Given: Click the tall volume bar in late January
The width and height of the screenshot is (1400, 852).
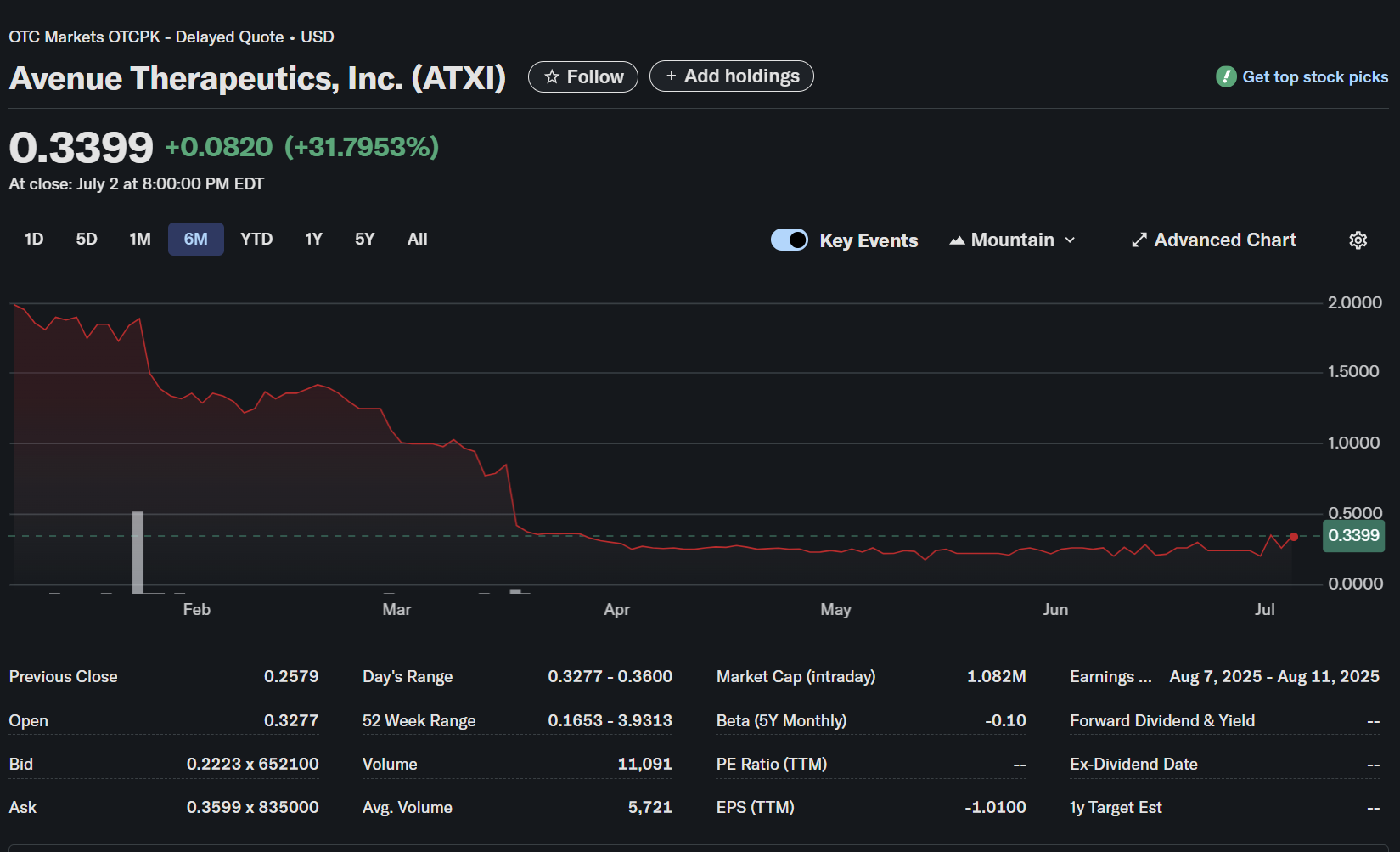Looking at the screenshot, I should coord(138,552).
